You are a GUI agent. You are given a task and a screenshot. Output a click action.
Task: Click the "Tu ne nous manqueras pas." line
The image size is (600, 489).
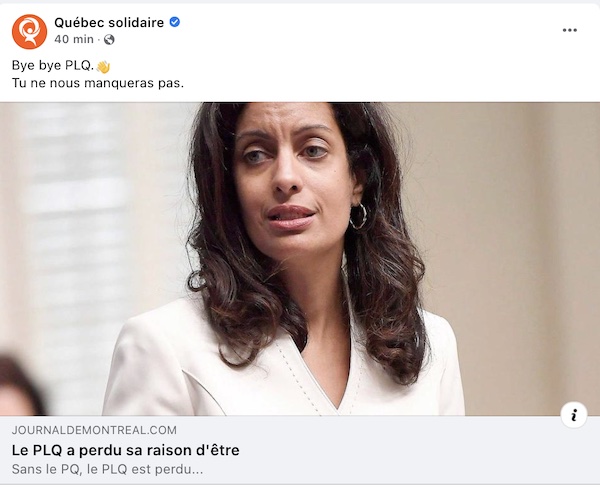98,83
